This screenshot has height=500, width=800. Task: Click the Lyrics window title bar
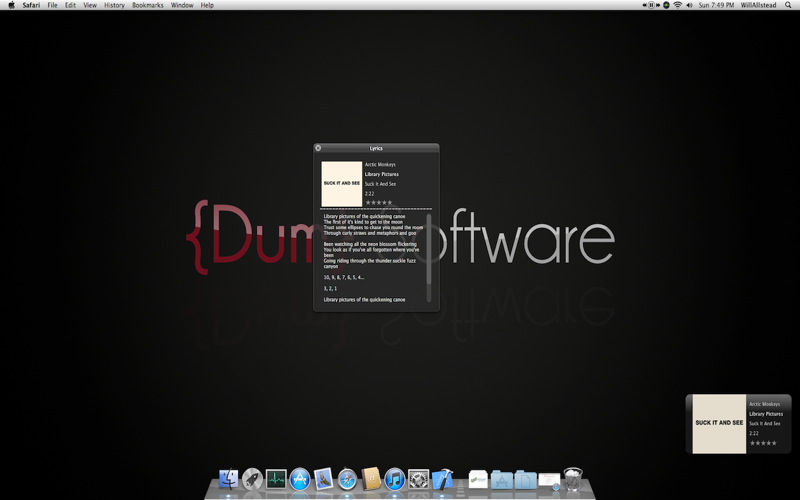[377, 148]
